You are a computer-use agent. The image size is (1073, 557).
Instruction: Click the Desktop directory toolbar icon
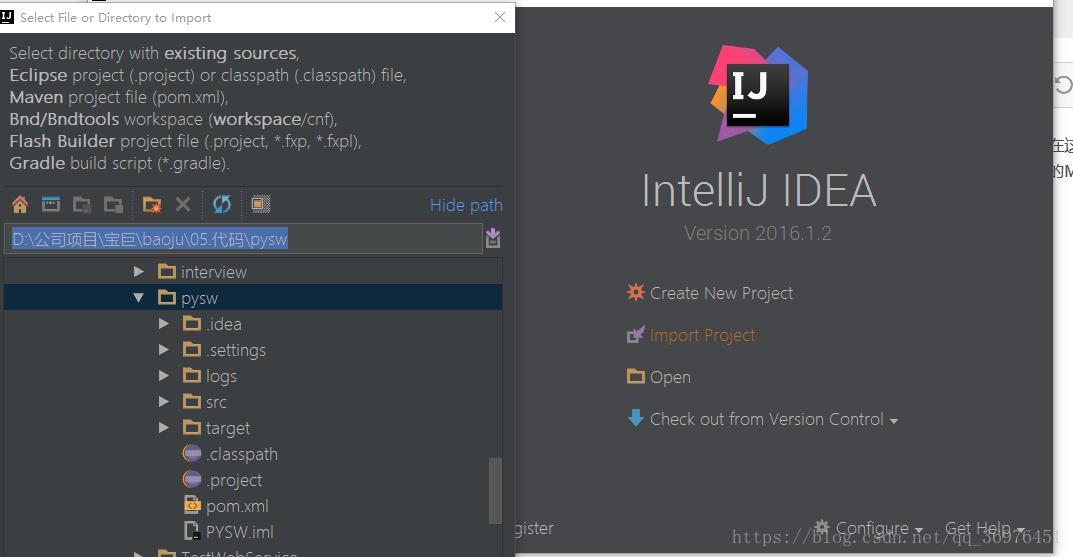pos(51,204)
